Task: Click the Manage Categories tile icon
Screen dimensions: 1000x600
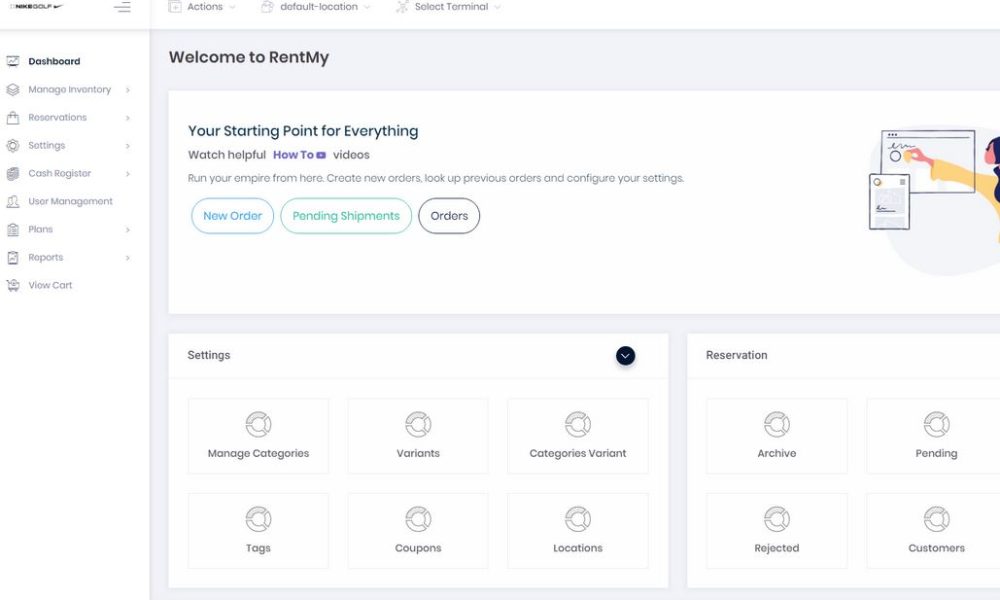Action: [x=258, y=425]
